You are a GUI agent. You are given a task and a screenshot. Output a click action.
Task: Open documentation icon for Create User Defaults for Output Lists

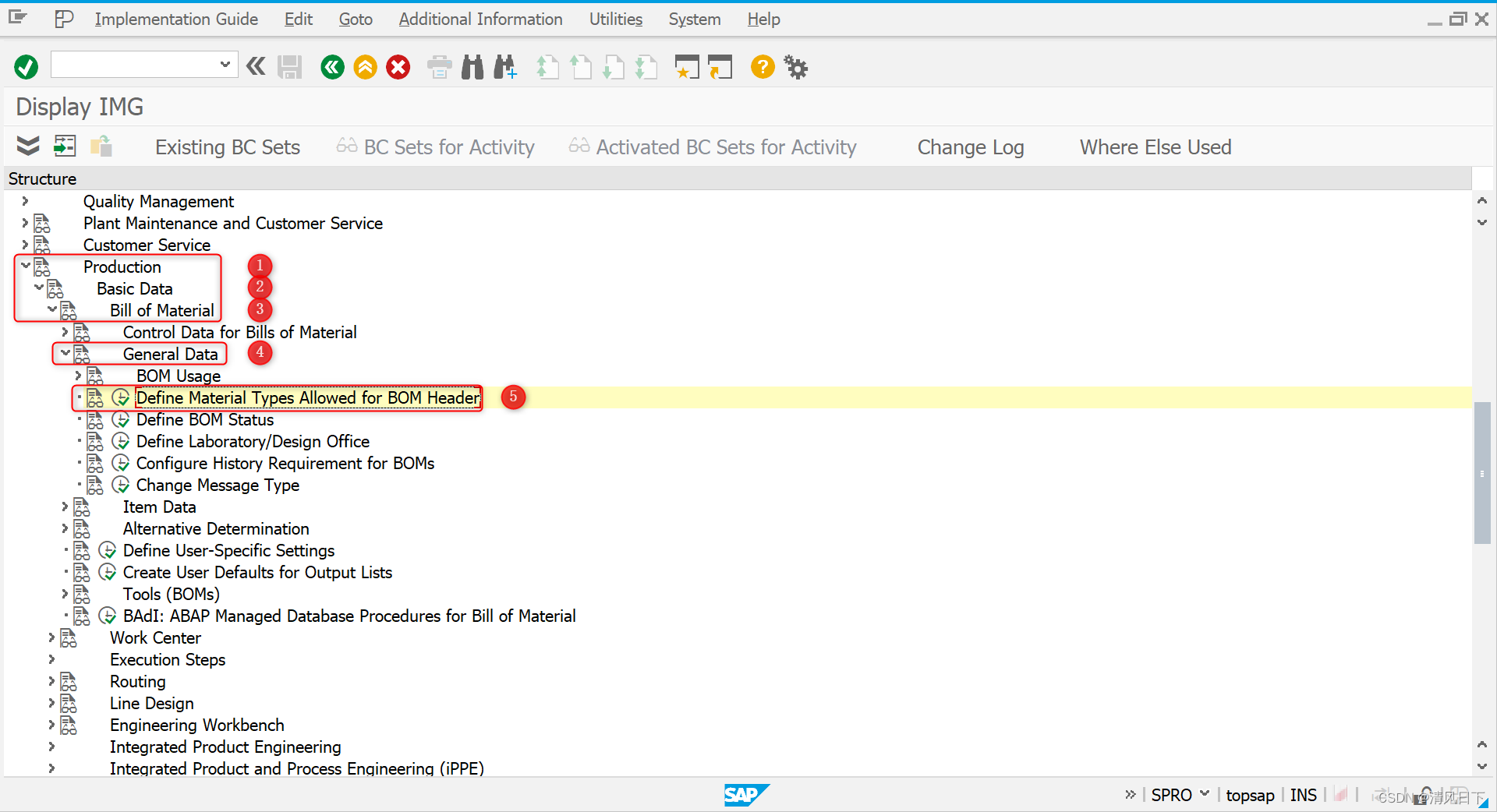pyautogui.click(x=82, y=572)
